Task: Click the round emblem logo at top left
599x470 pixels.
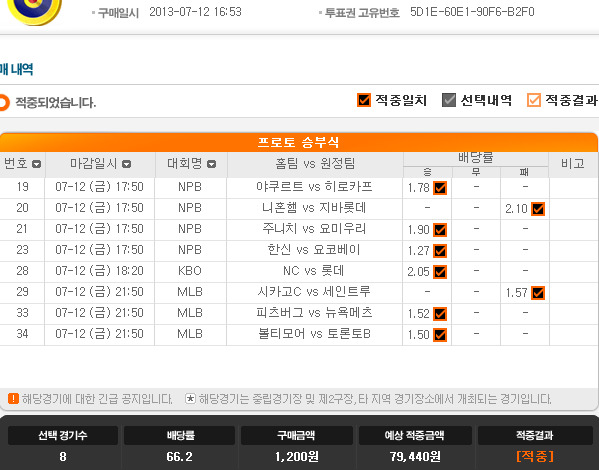Action: (x=34, y=11)
